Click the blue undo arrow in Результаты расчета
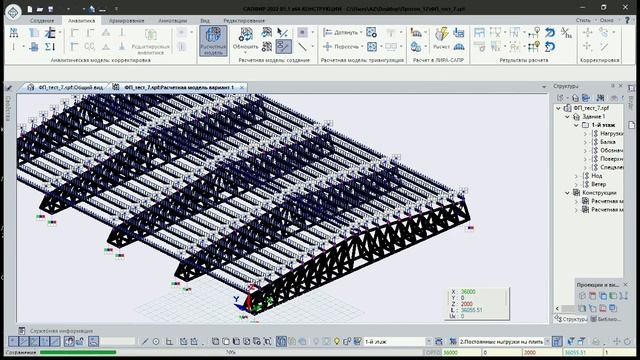Image resolution: width=640 pixels, height=360 pixels. 550,32
